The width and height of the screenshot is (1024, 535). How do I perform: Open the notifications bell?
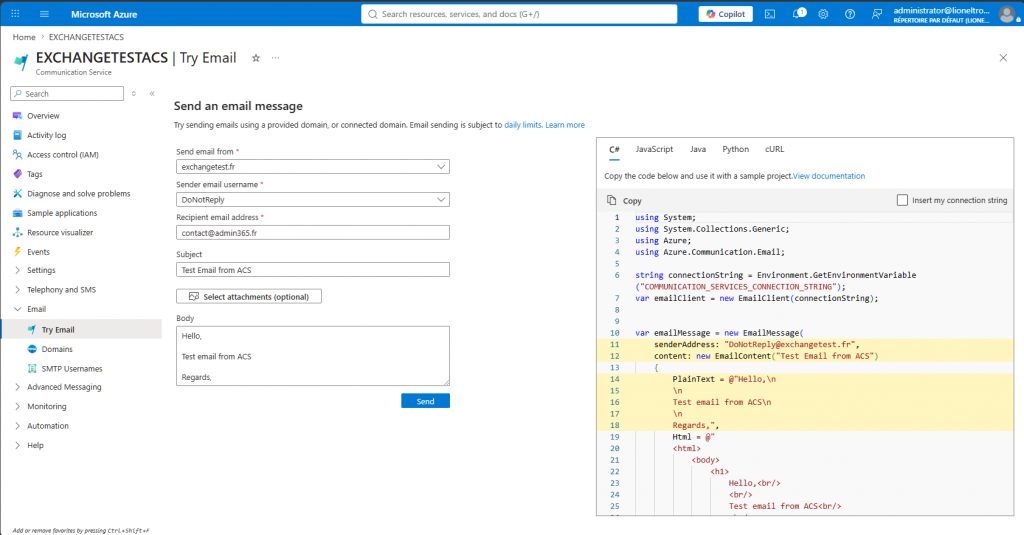[798, 14]
